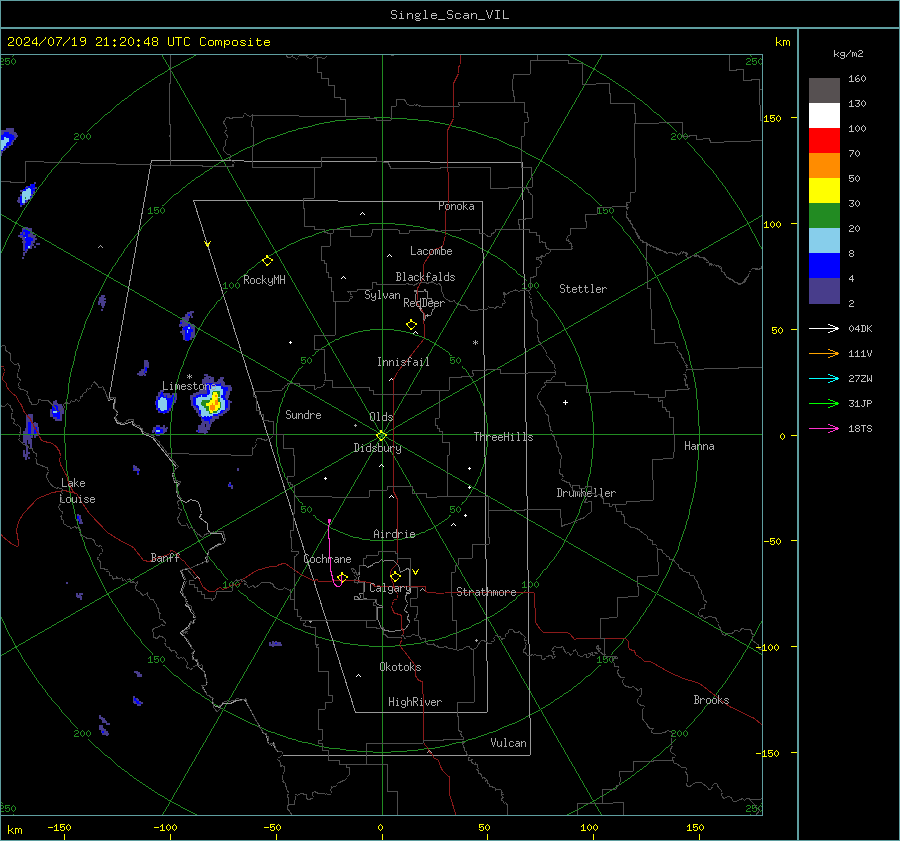This screenshot has width=900, height=841.
Task: Click the Limestone label
Action: [x=188, y=386]
